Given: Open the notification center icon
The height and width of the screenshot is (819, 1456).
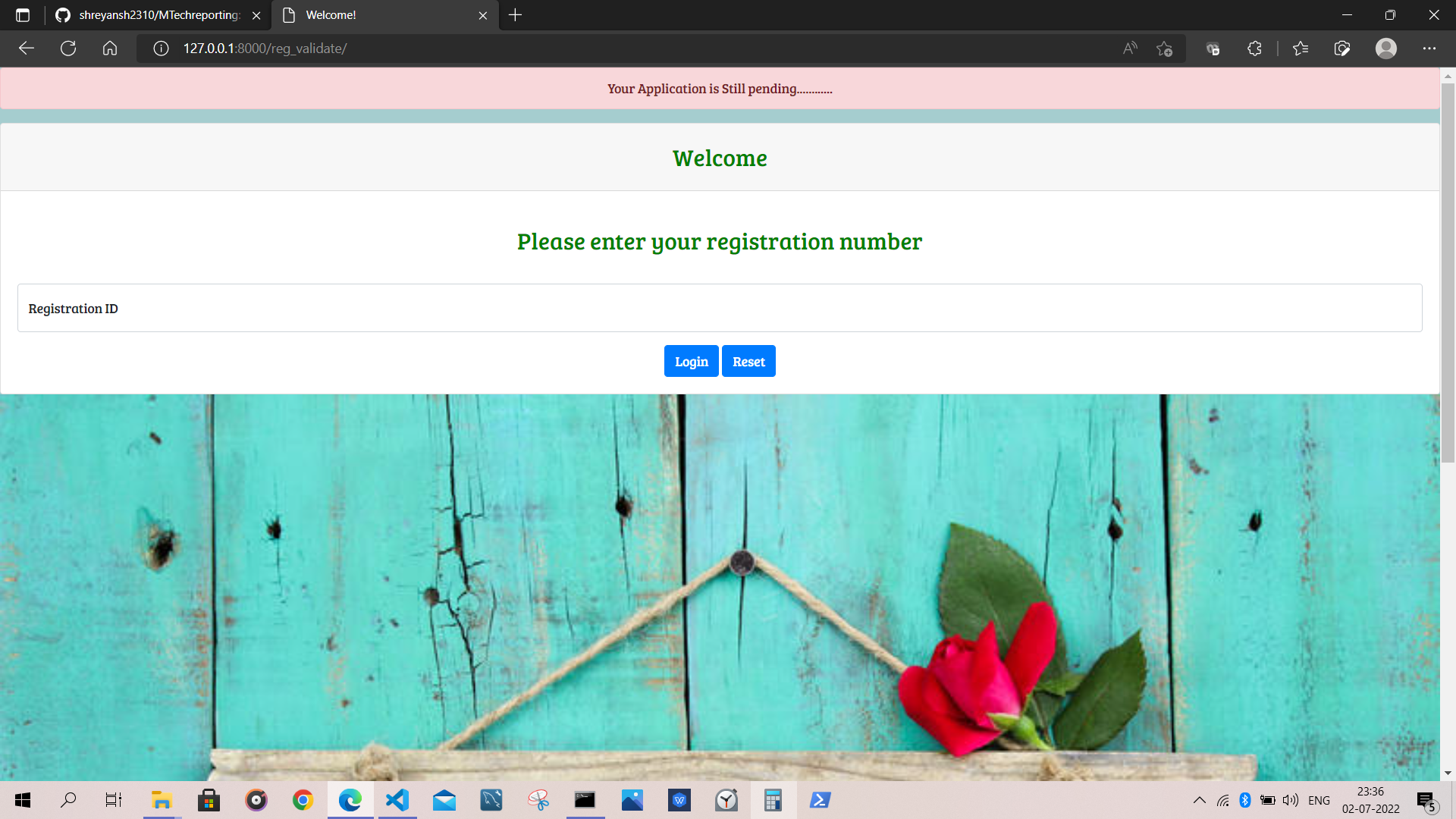Looking at the screenshot, I should (x=1426, y=801).
